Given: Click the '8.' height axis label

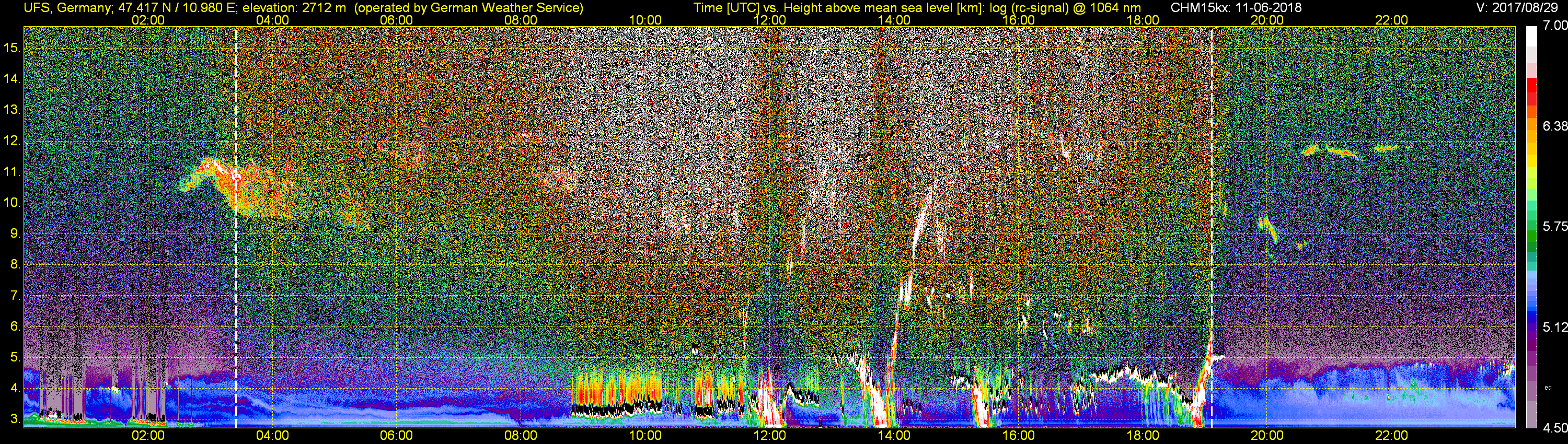Looking at the screenshot, I should [16, 265].
